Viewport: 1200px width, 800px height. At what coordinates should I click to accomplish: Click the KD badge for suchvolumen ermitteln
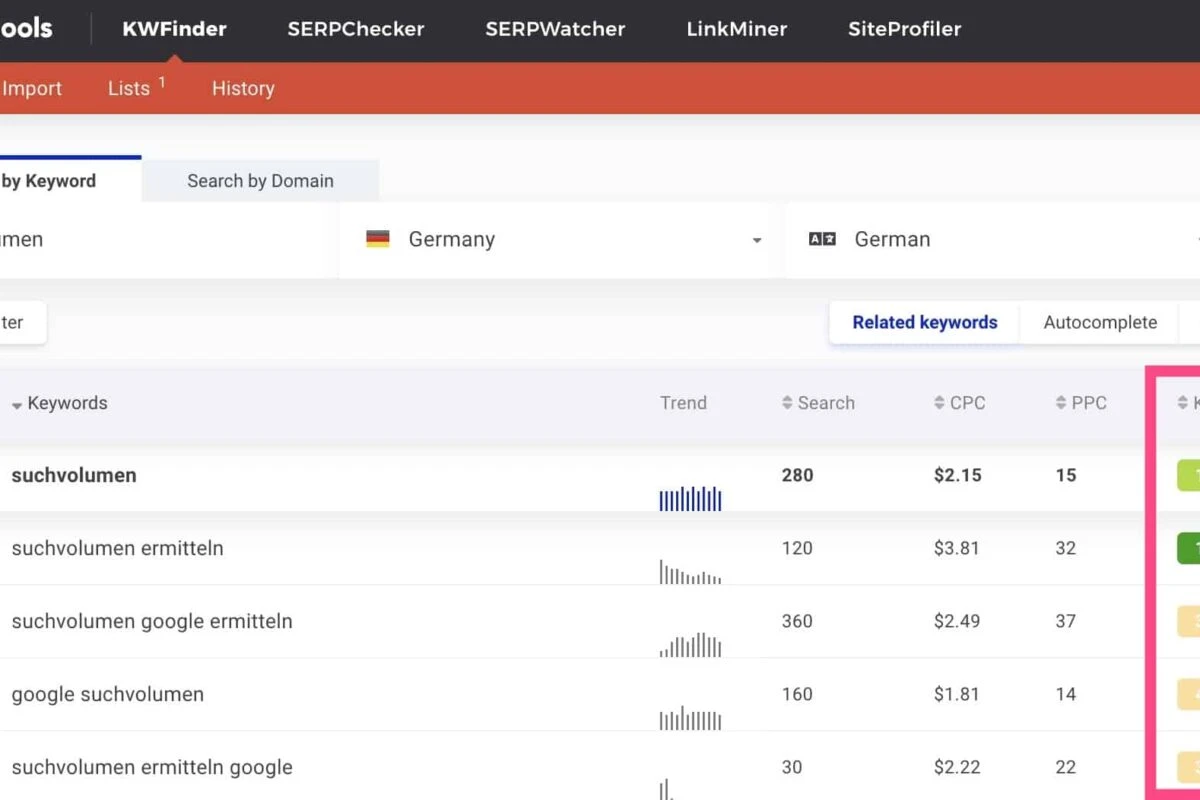pos(1190,548)
